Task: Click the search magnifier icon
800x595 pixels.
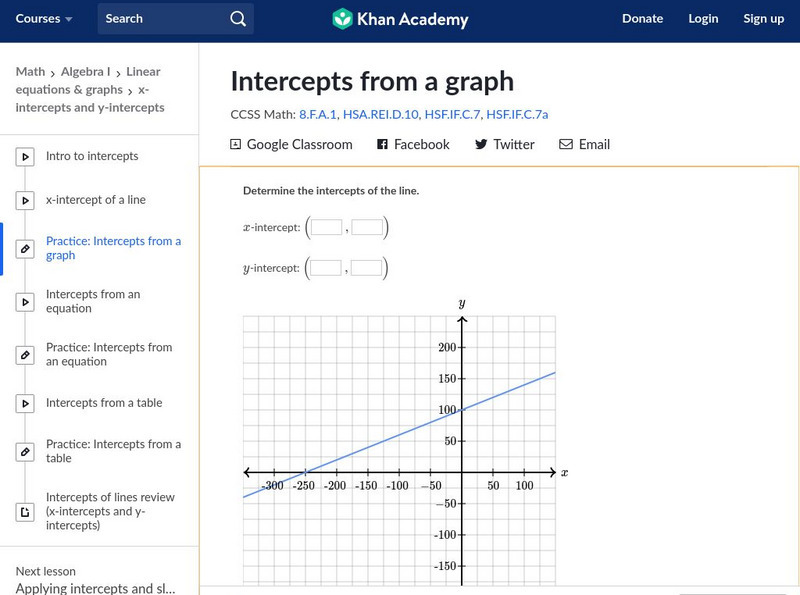Action: pyautogui.click(x=237, y=18)
